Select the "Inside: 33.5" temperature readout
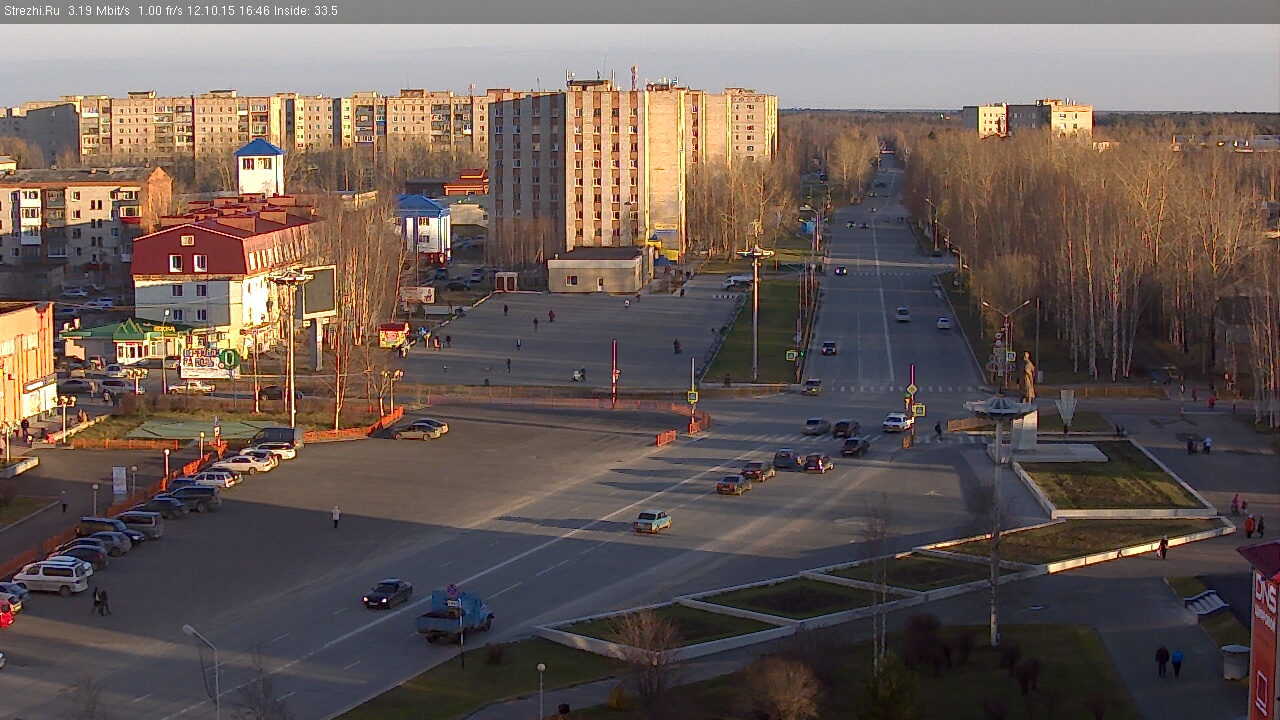This screenshot has width=1280, height=720. point(306,11)
